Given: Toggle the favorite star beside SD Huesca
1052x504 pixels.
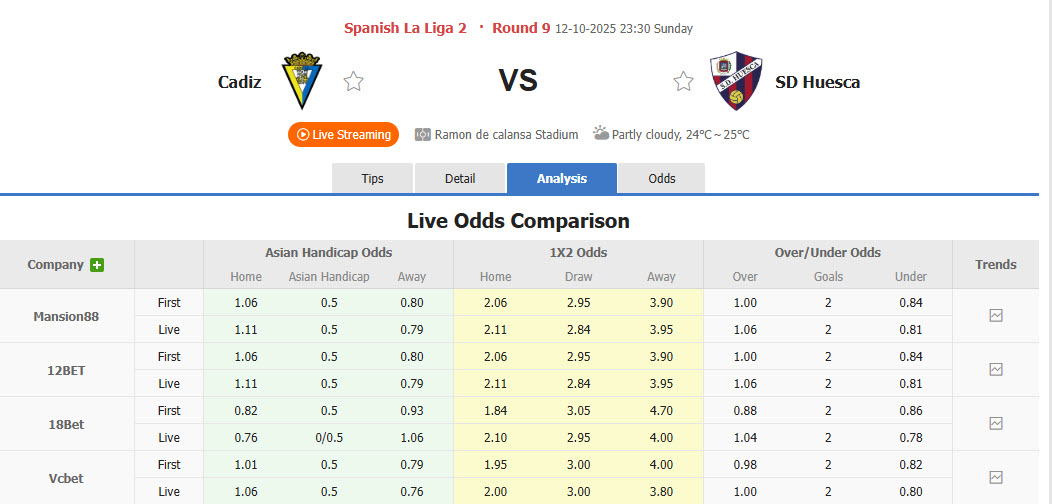Looking at the screenshot, I should point(683,82).
